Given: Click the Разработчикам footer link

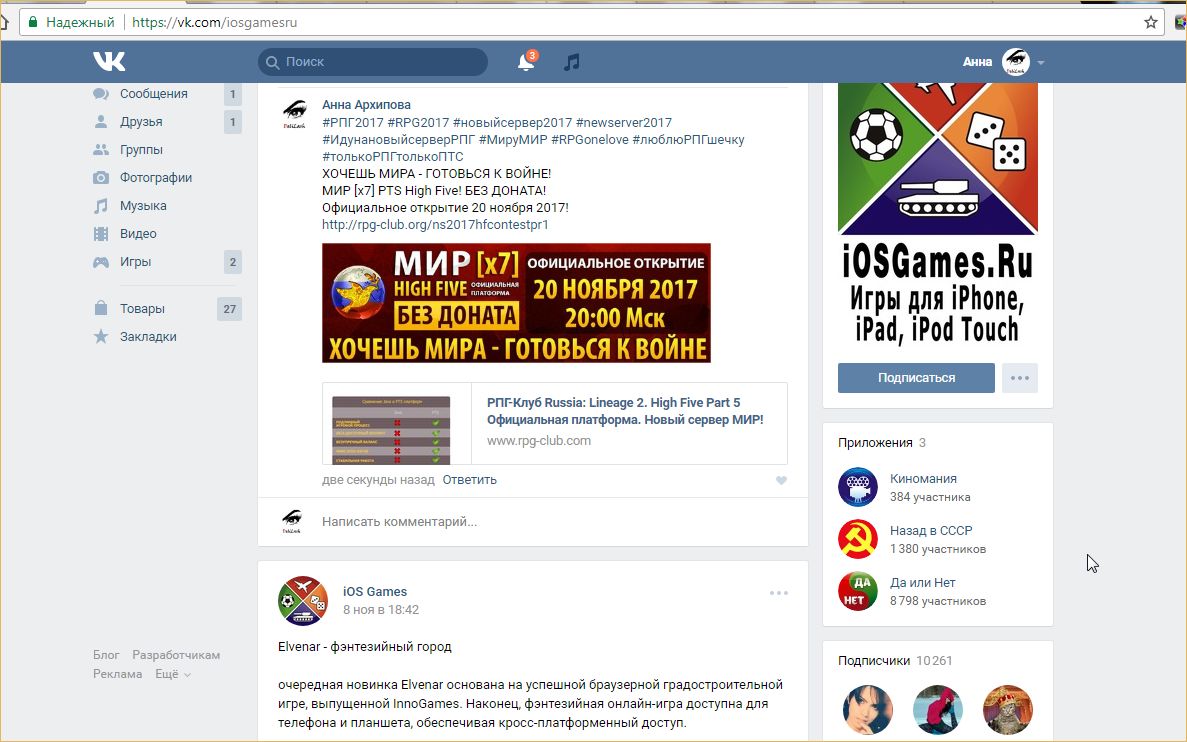Looking at the screenshot, I should click(176, 655).
